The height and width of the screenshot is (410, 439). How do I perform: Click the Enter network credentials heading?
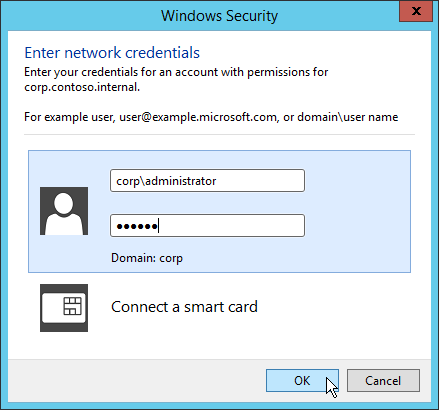coord(112,53)
